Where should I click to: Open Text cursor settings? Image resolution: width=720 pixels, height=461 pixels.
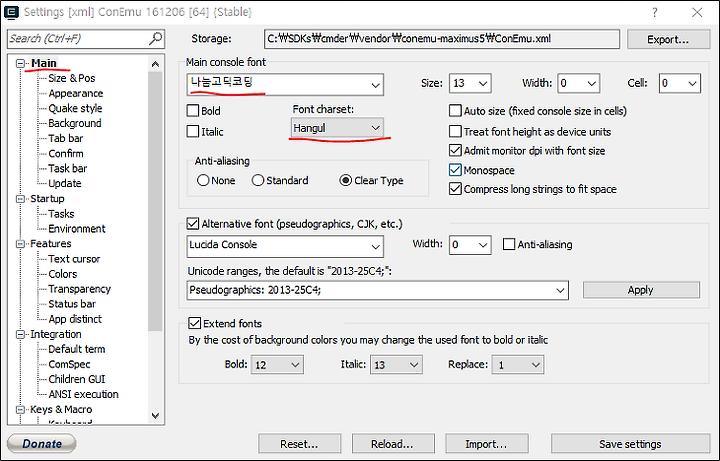[x=74, y=259]
